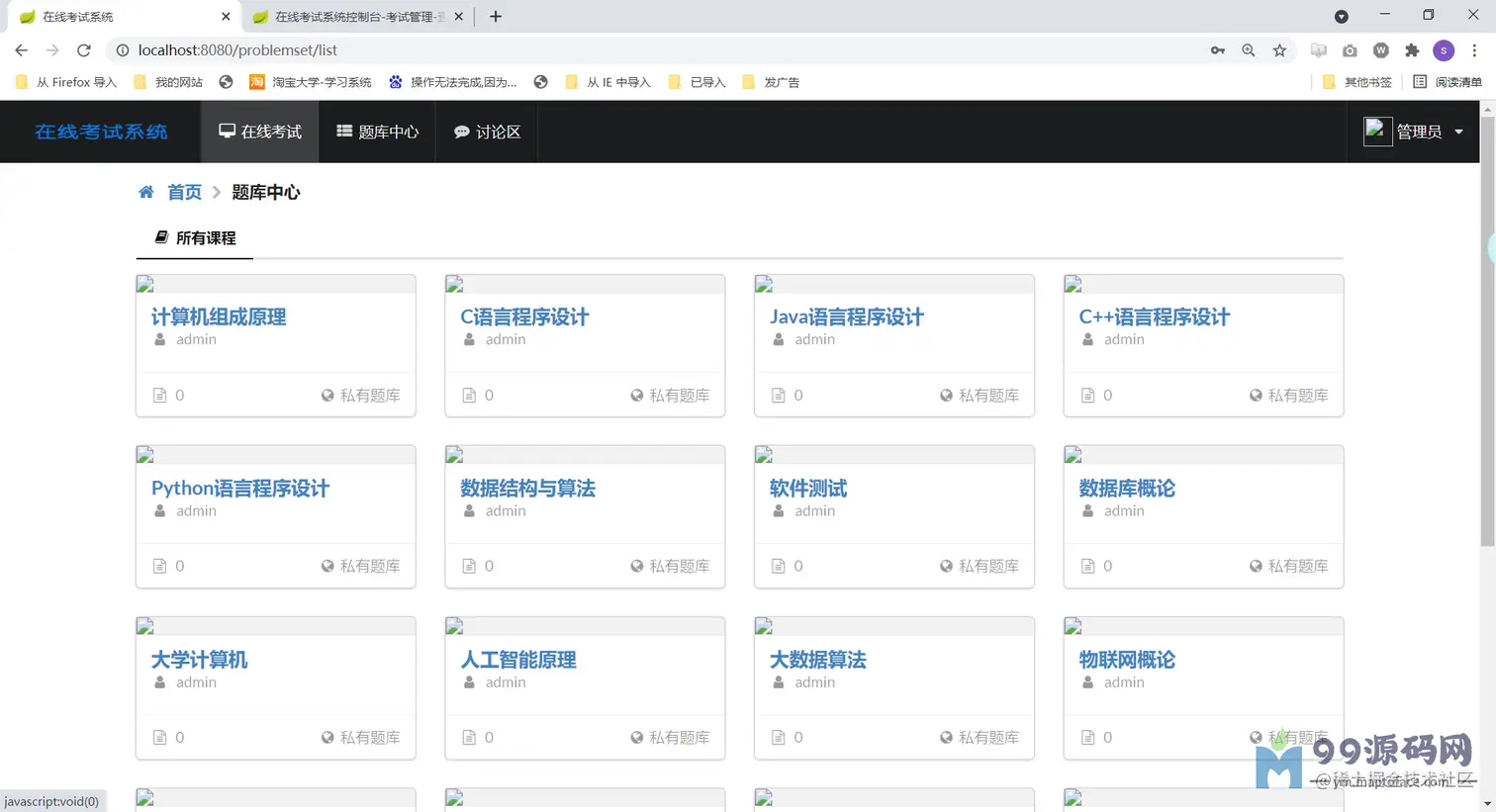The height and width of the screenshot is (812, 1496).
Task: Expand the 管理员 user dropdown
Action: point(1414,132)
